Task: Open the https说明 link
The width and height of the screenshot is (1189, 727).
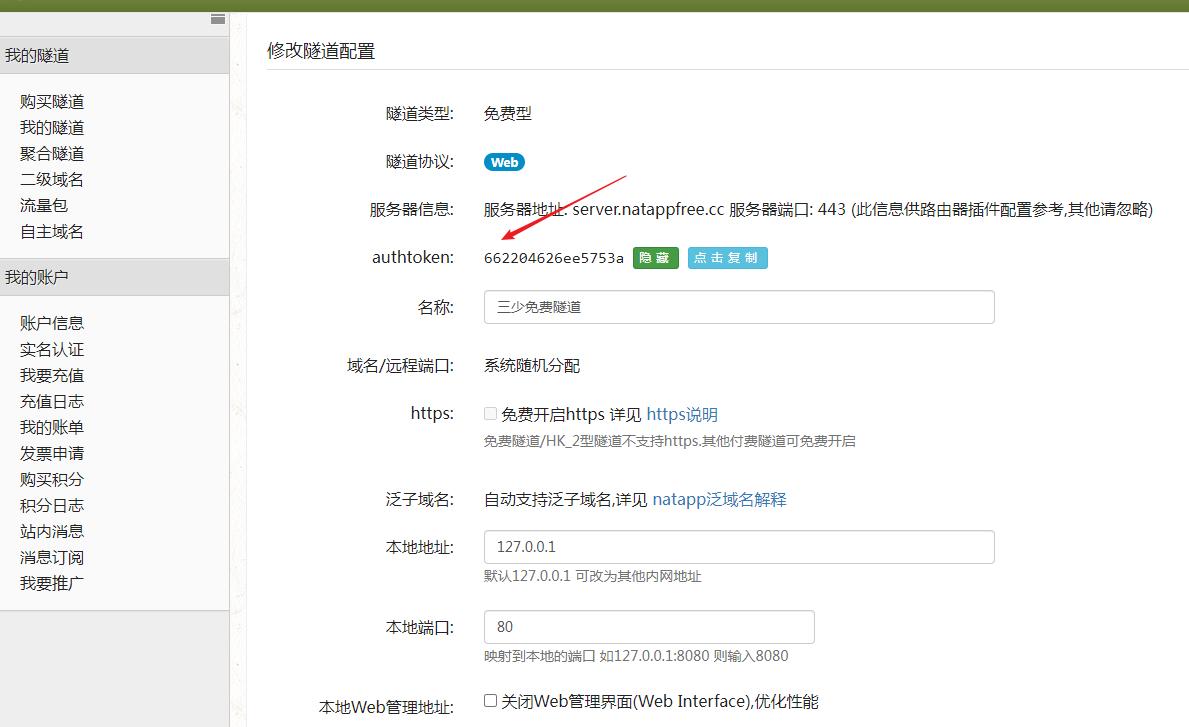Action: click(684, 413)
